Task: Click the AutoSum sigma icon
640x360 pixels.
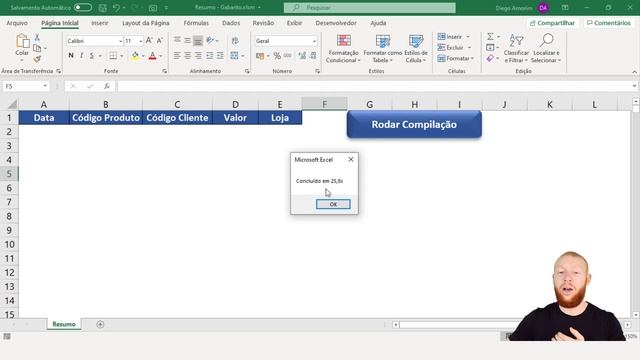Action: click(490, 37)
